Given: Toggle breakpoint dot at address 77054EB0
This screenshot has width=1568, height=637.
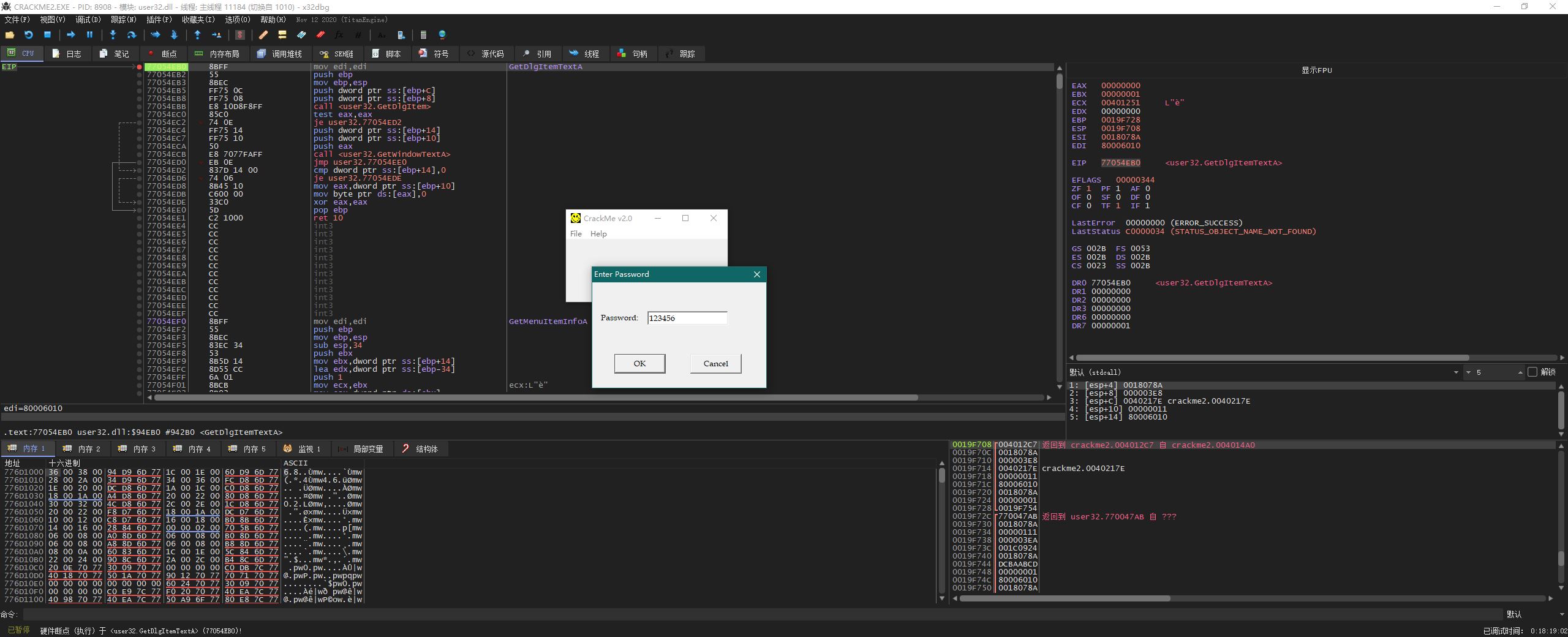Looking at the screenshot, I should click(140, 67).
